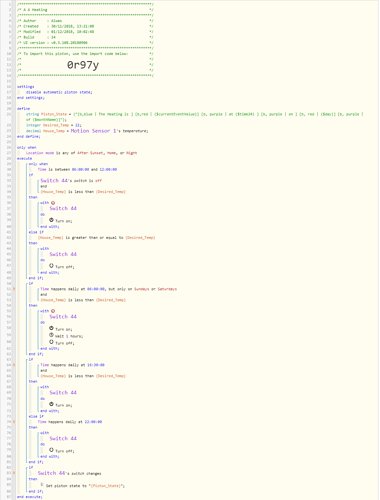Select the Wait 1 hours clock icon
Viewport: 380px width, 500px height.
point(51,335)
